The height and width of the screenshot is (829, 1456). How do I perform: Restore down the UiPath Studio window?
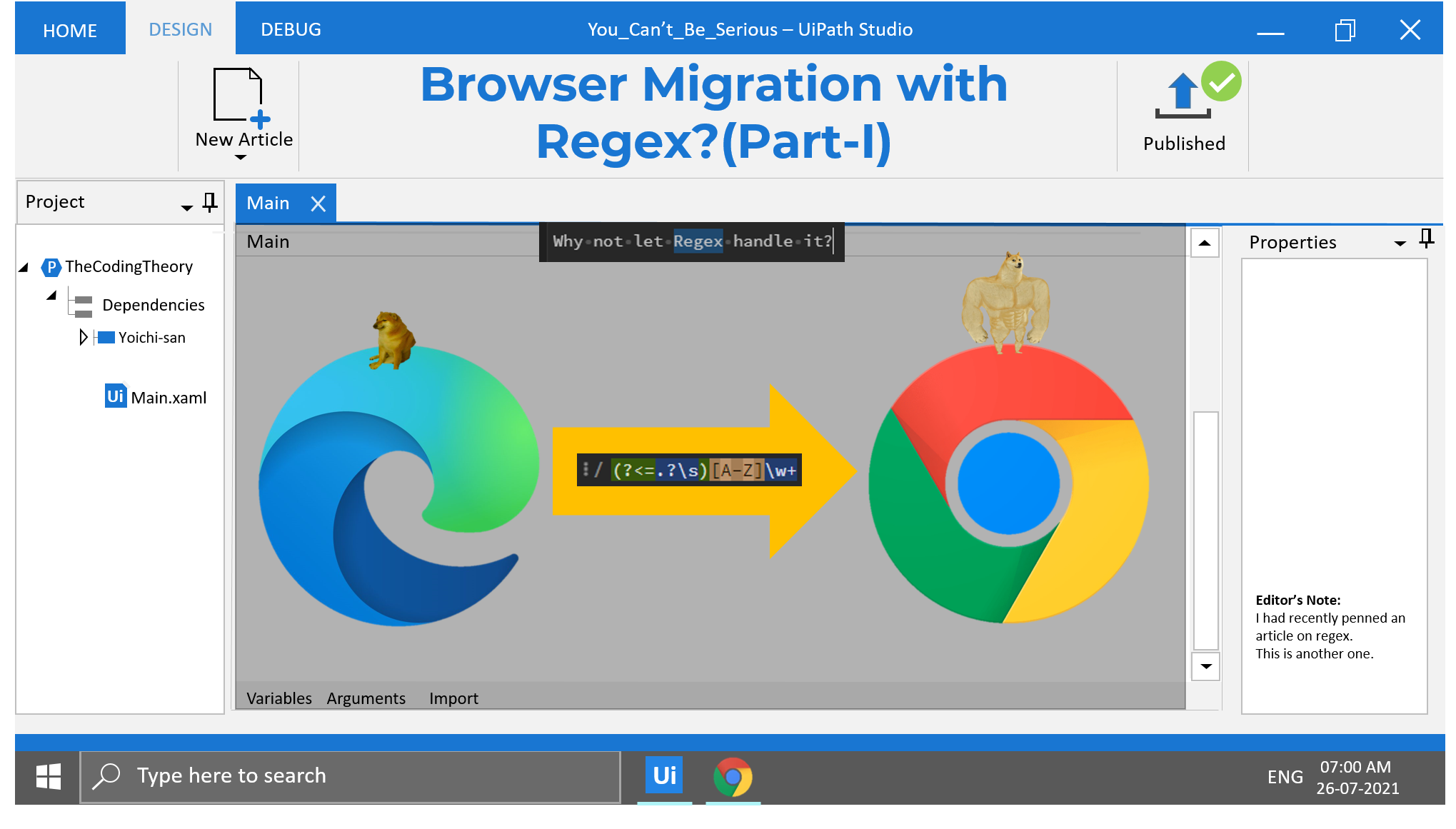[1345, 30]
